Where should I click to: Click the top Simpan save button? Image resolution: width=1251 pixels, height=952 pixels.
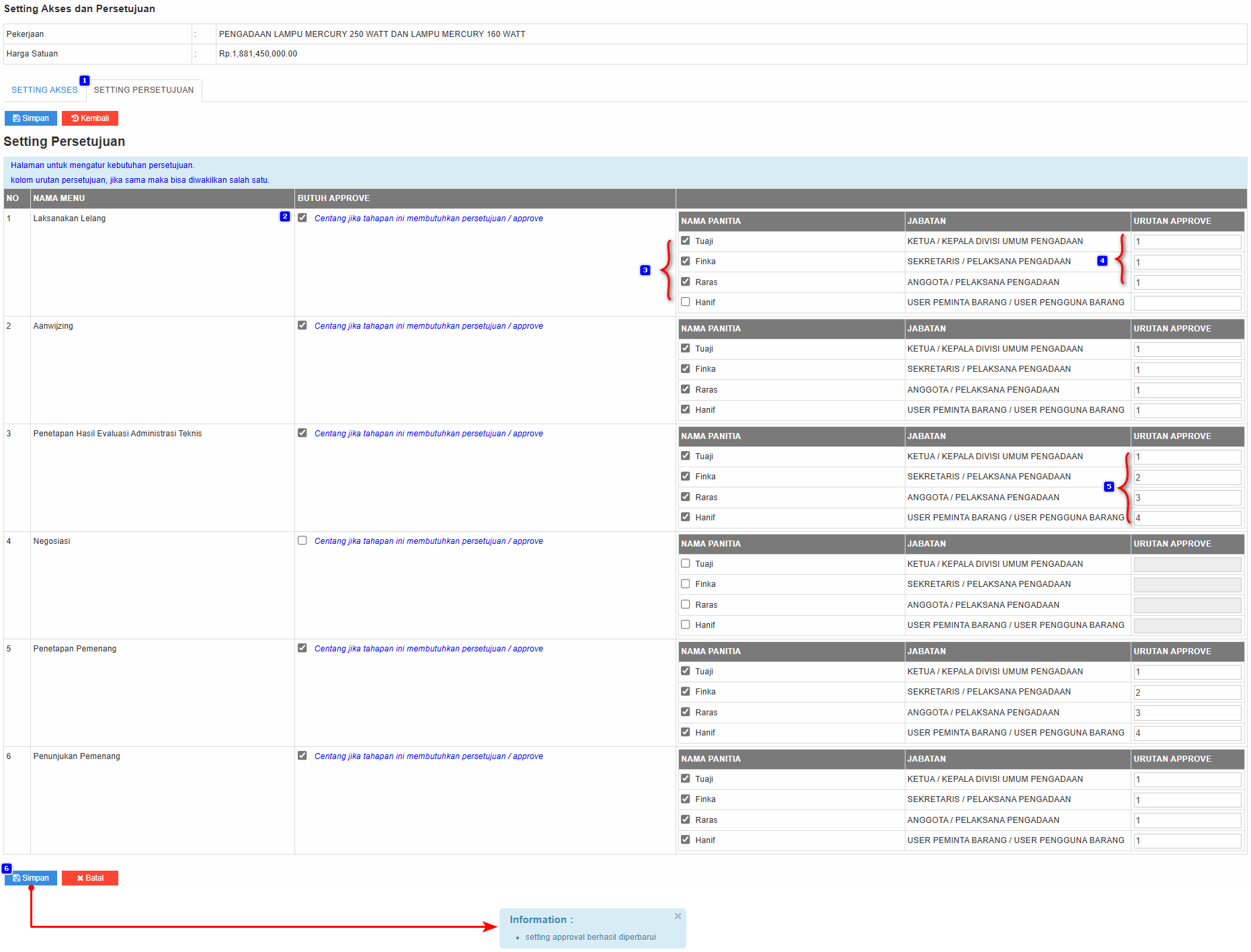click(x=31, y=118)
